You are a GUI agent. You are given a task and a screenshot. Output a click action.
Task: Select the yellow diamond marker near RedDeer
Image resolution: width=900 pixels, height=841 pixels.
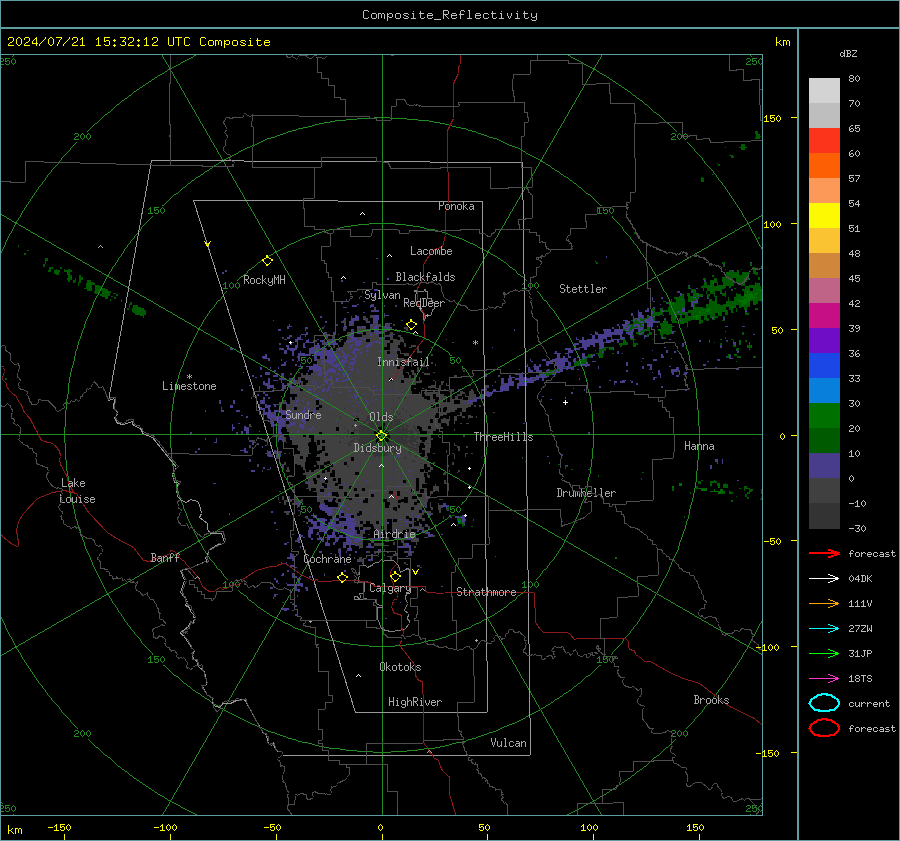(x=411, y=325)
